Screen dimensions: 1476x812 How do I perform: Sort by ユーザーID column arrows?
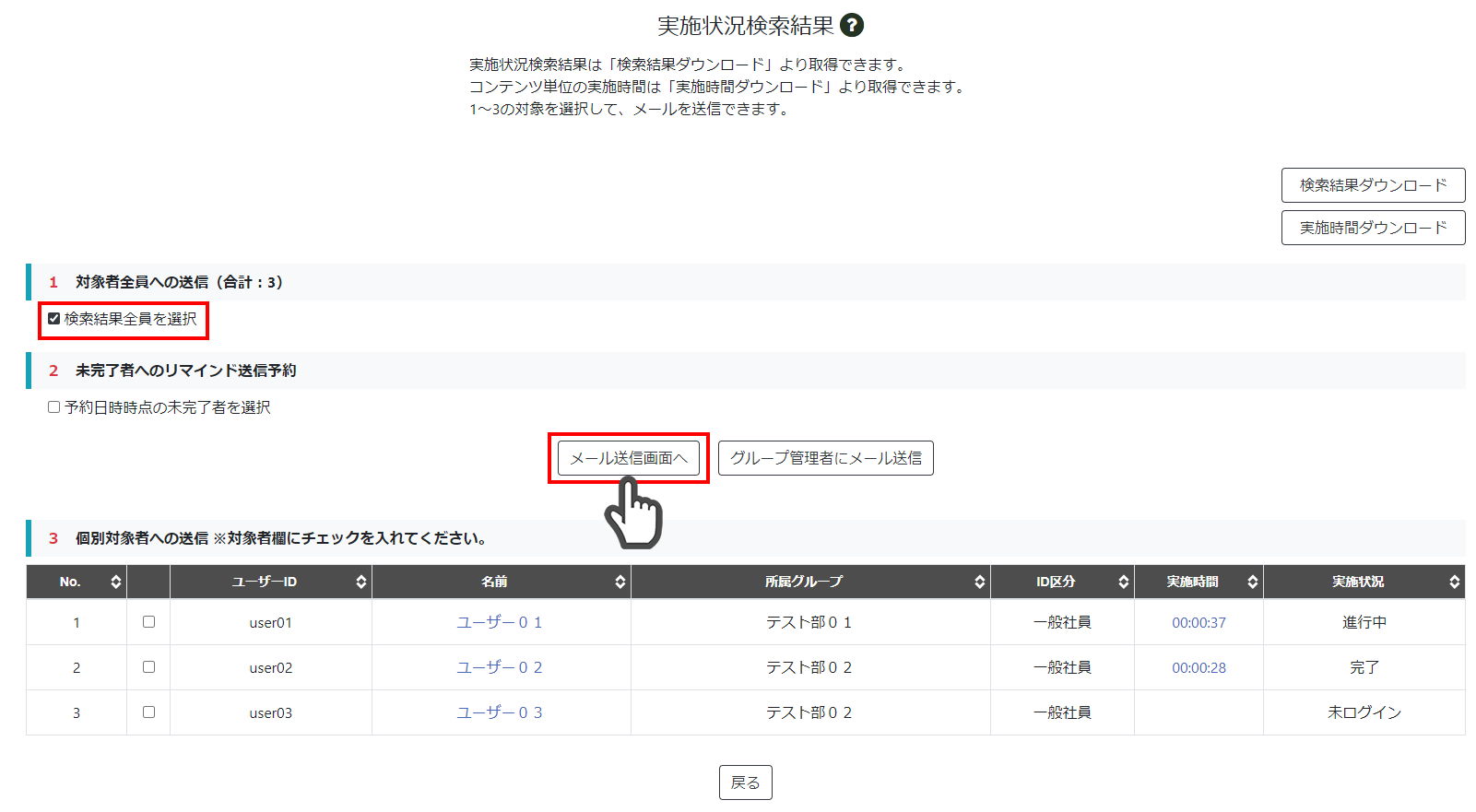(x=360, y=582)
